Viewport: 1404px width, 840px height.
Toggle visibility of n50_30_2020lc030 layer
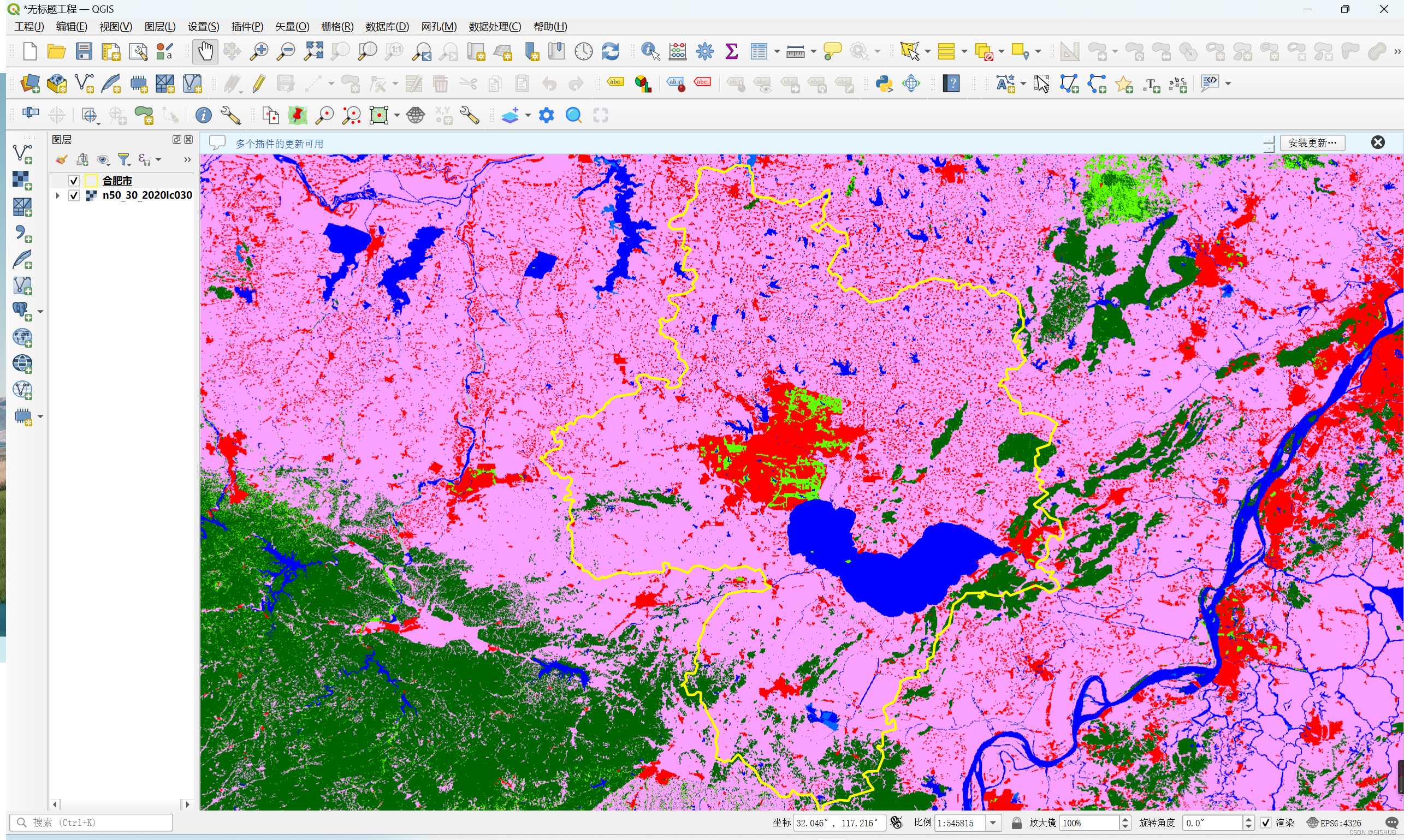click(74, 195)
